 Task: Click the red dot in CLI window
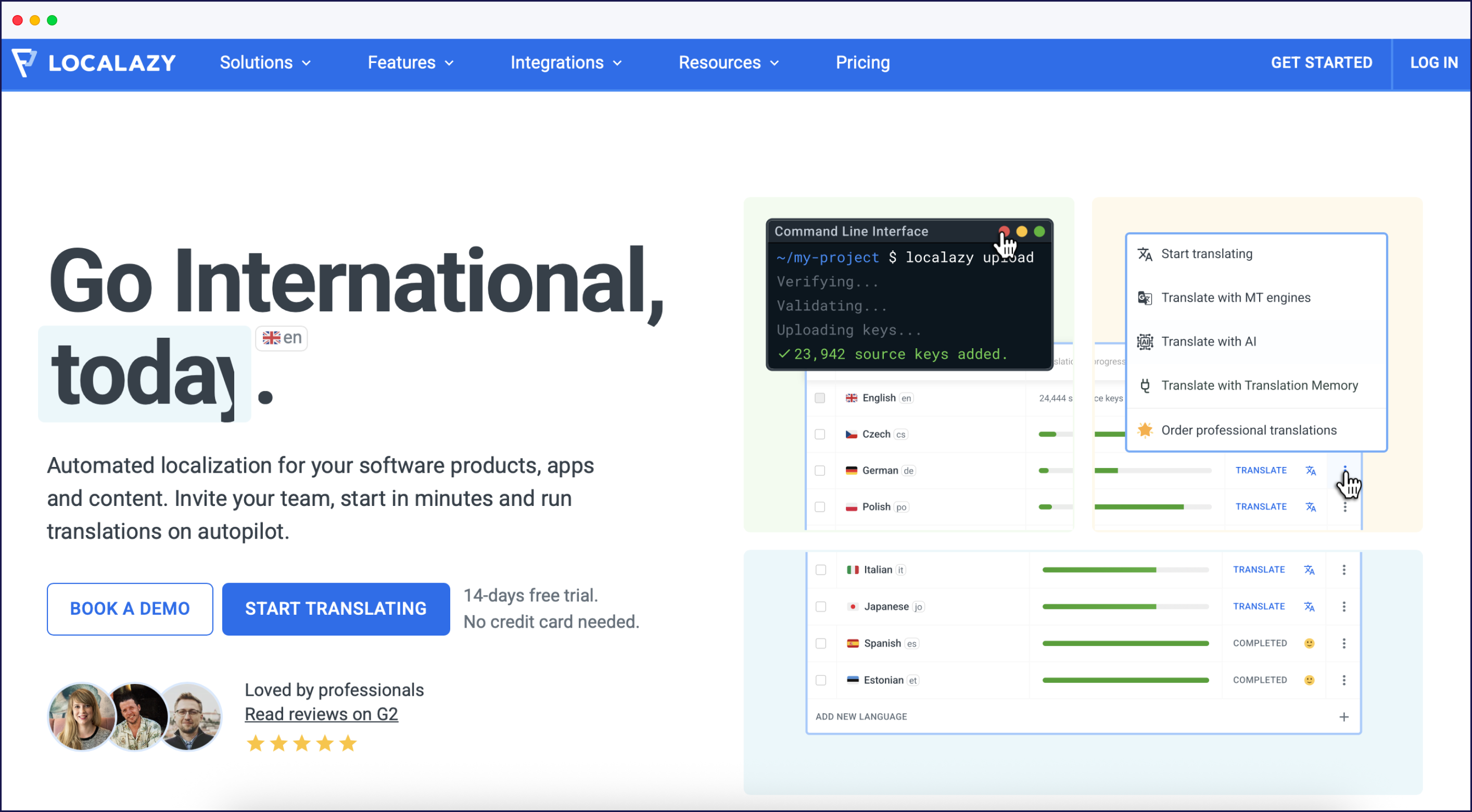(x=1004, y=232)
